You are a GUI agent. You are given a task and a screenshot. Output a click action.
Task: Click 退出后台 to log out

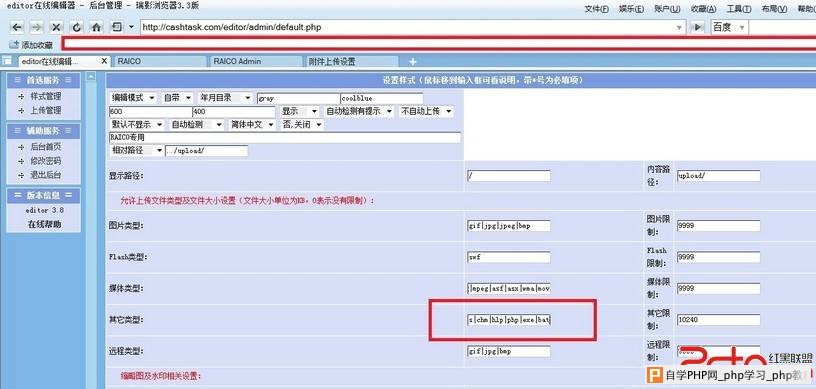coord(45,175)
